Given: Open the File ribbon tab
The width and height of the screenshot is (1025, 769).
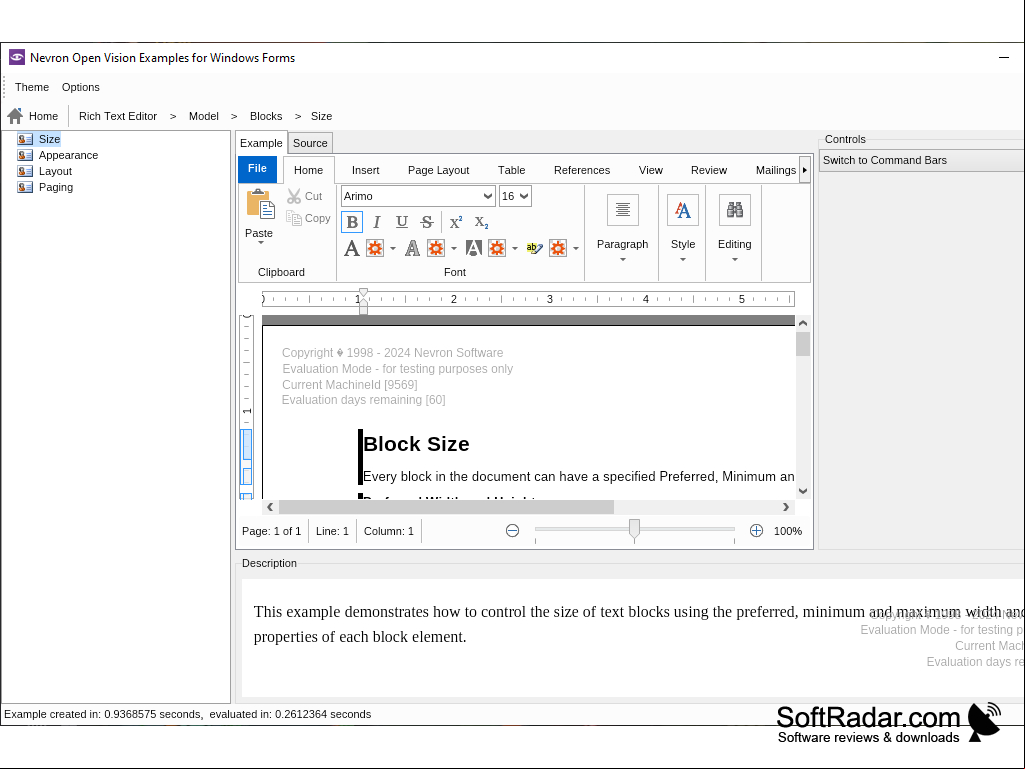Looking at the screenshot, I should 258,169.
